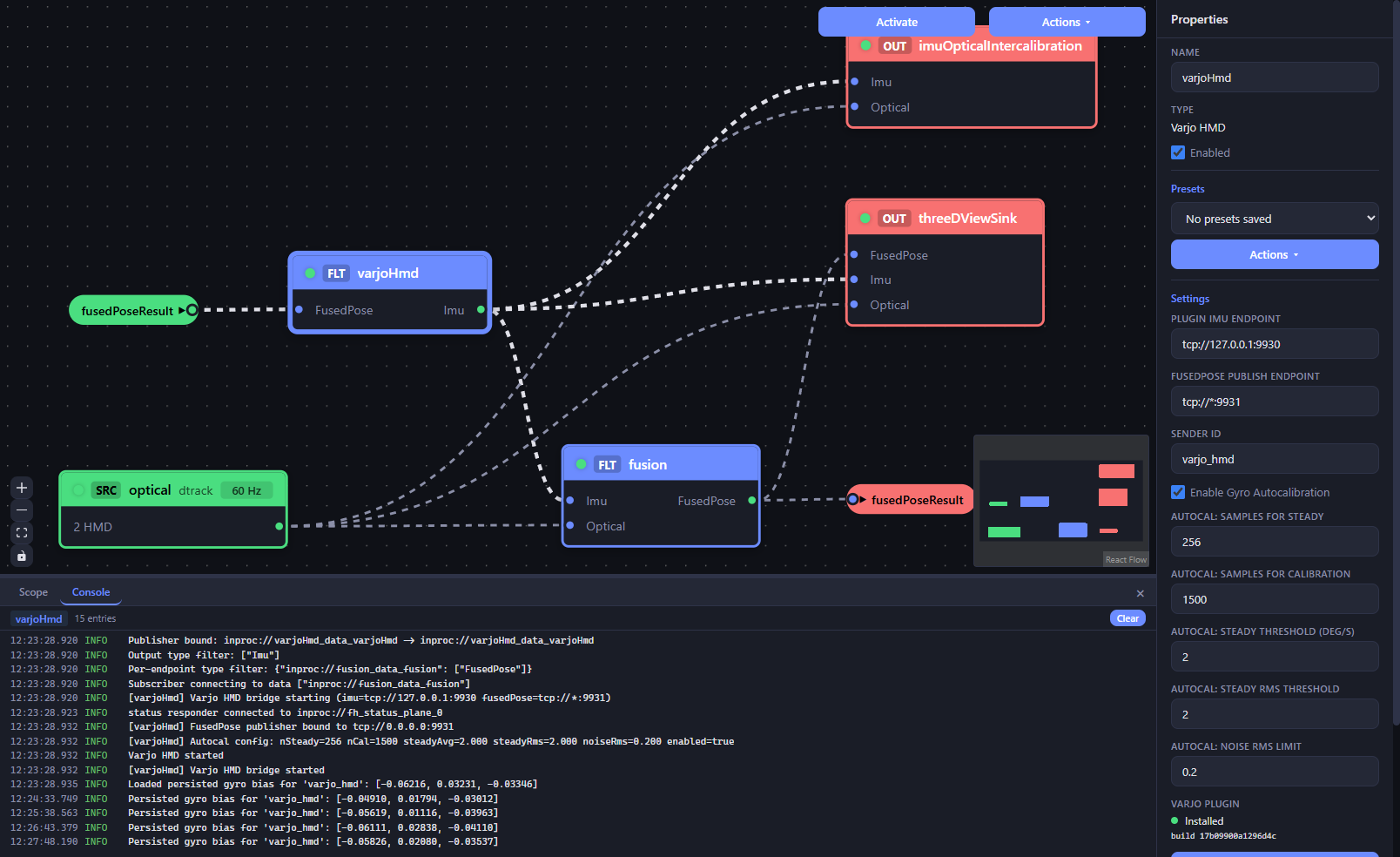Edit the Name field varjoHmd

tap(1275, 78)
